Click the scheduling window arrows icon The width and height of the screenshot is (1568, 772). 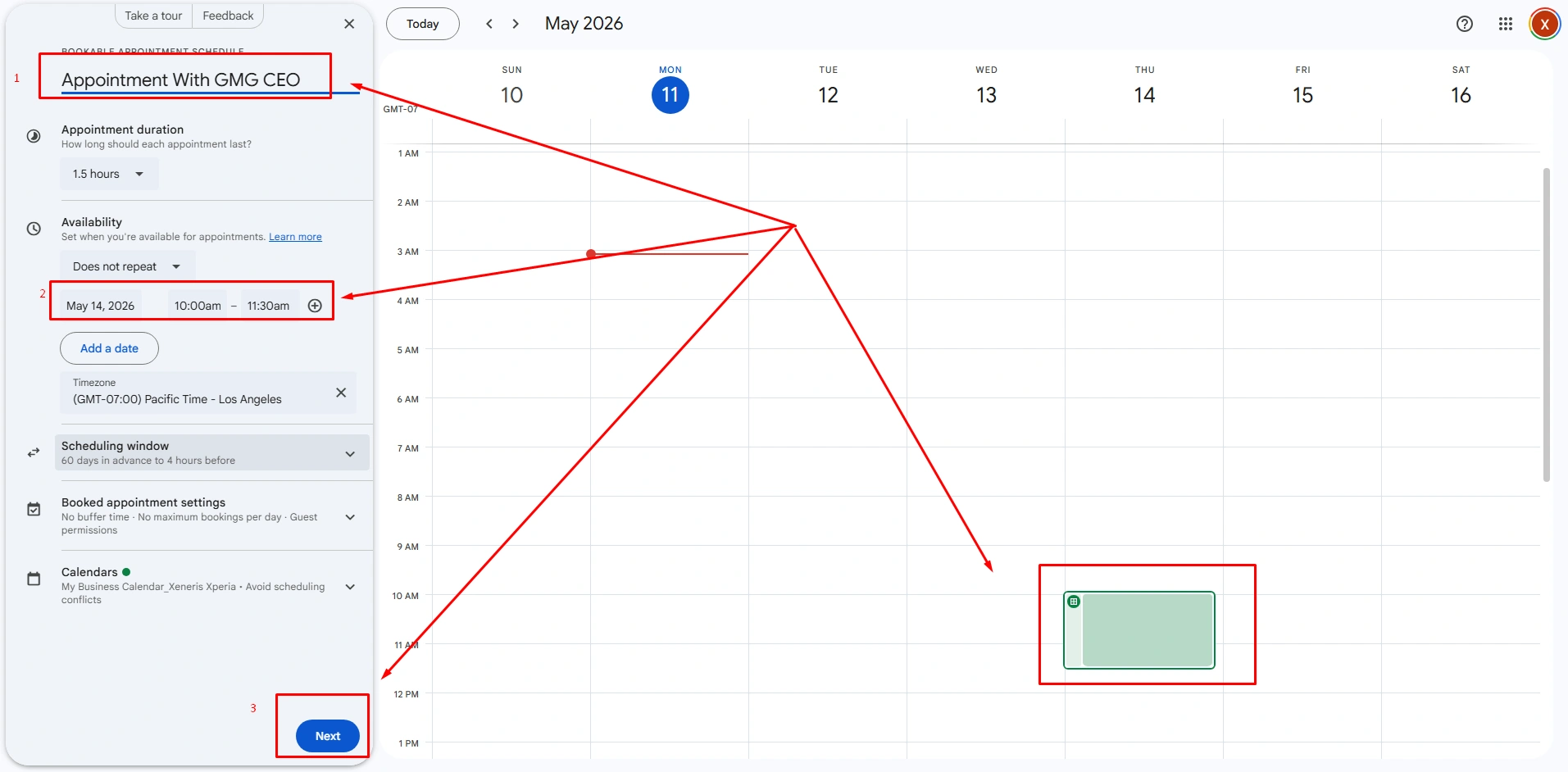tap(34, 452)
